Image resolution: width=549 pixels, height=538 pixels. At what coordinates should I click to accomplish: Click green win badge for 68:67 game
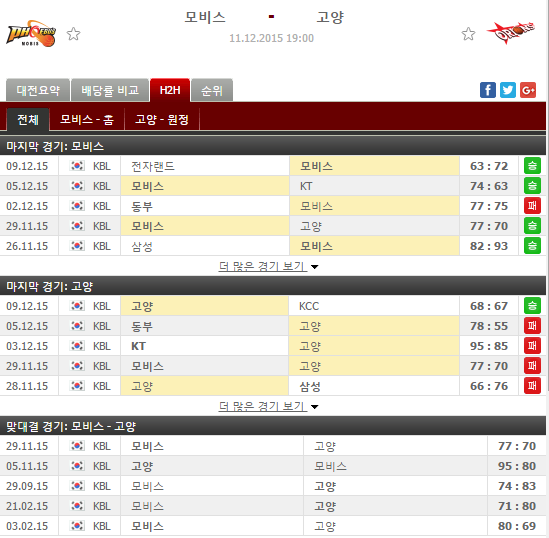[532, 306]
